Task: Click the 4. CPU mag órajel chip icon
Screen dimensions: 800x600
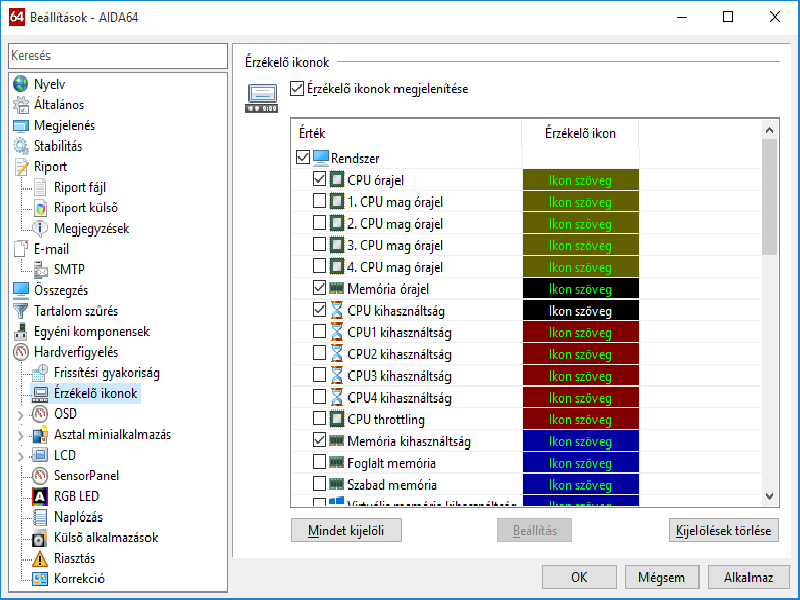Action: 337,266
